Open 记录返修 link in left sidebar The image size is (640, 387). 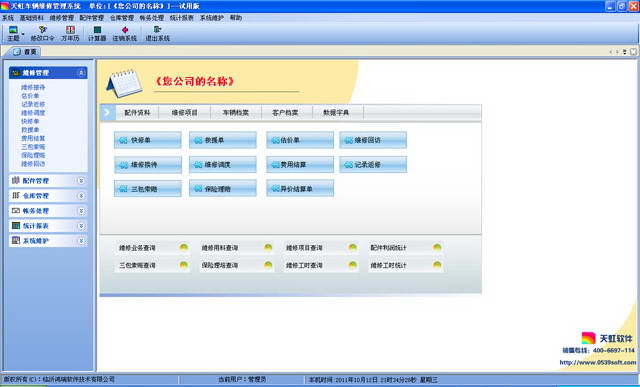[x=33, y=105]
